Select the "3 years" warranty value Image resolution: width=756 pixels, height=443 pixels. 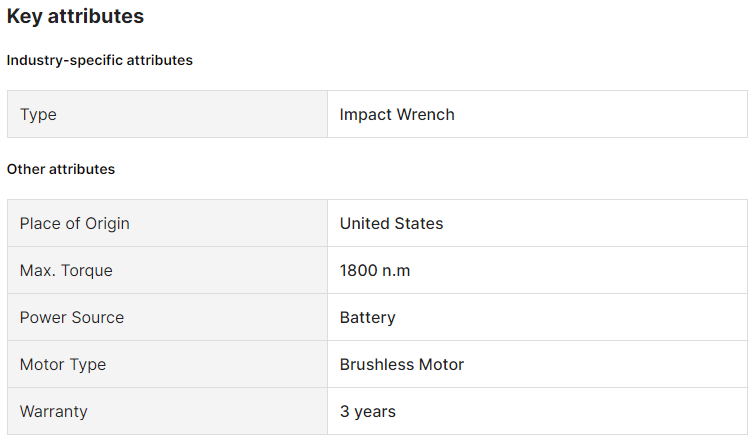(x=367, y=412)
